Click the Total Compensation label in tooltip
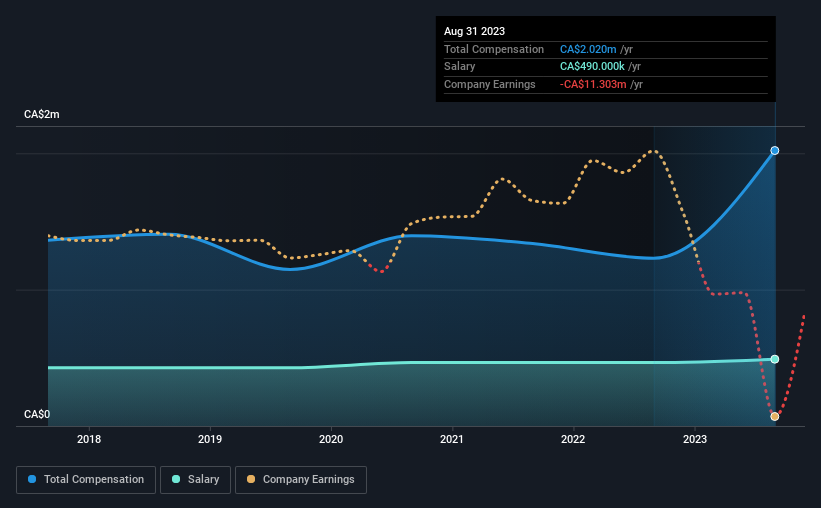This screenshot has height=508, width=821. coord(494,49)
